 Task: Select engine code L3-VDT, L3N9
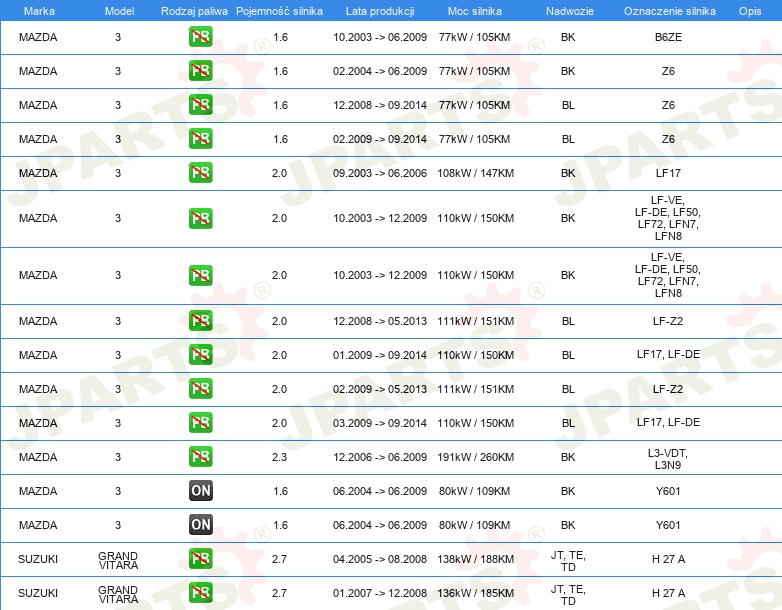[668, 459]
